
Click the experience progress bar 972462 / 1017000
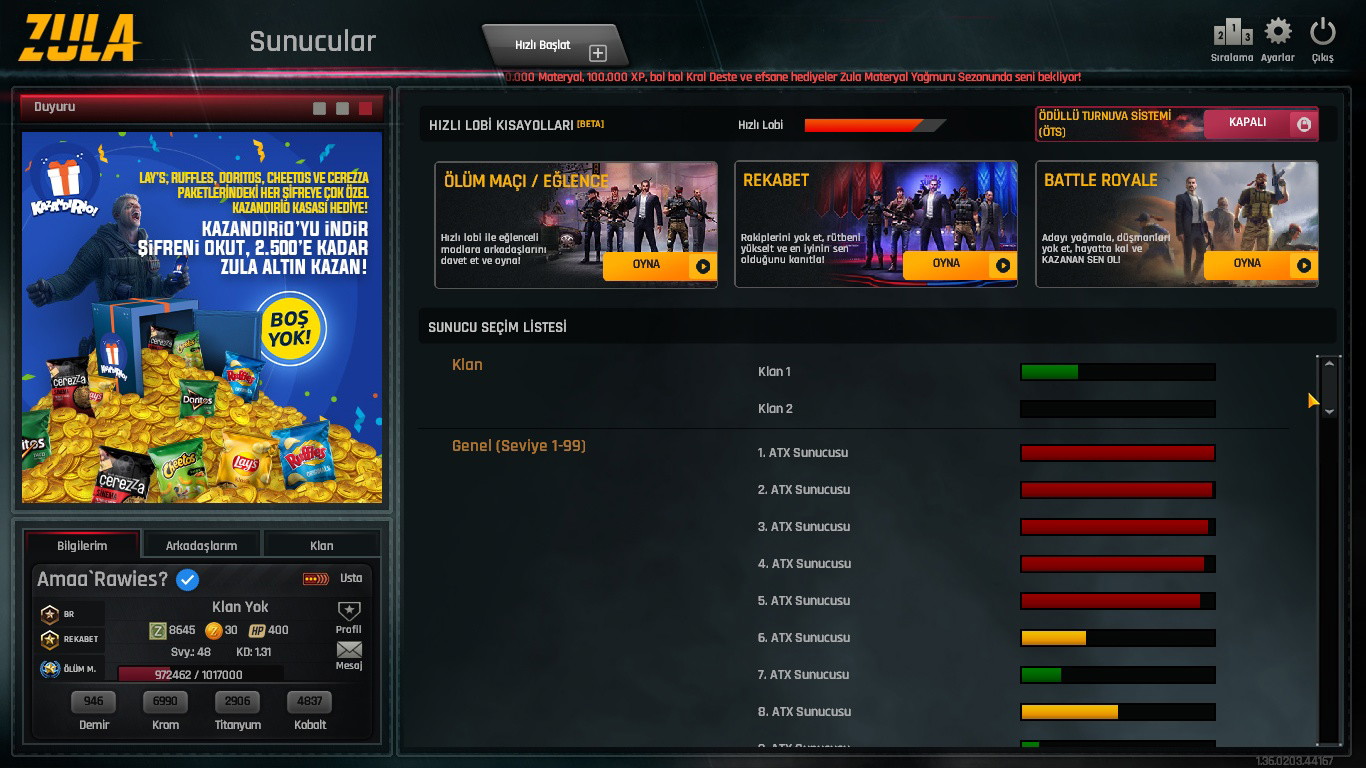pyautogui.click(x=201, y=675)
